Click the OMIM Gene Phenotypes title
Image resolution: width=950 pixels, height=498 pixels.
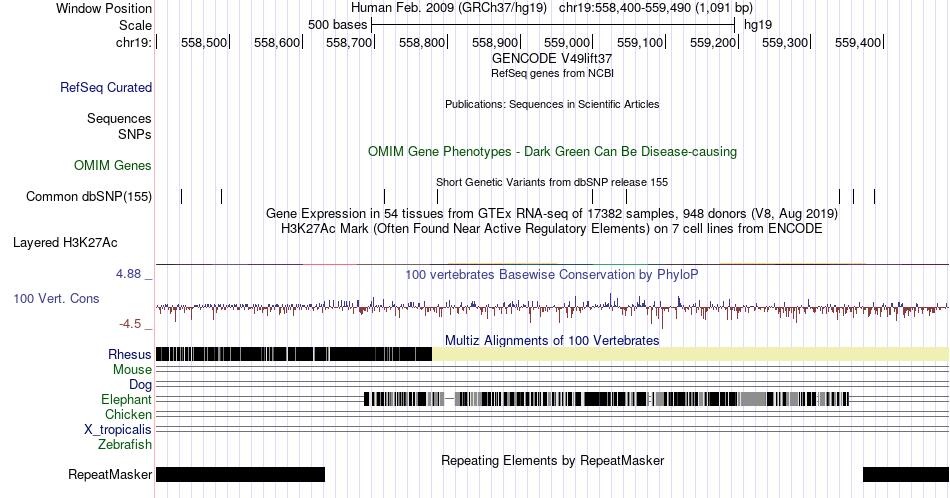552,151
